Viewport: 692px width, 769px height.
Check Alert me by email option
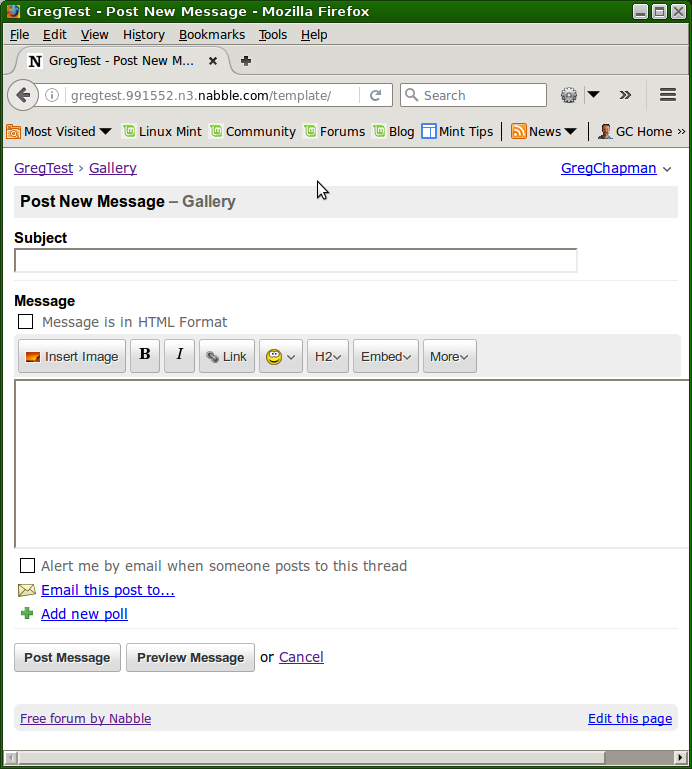tap(28, 566)
